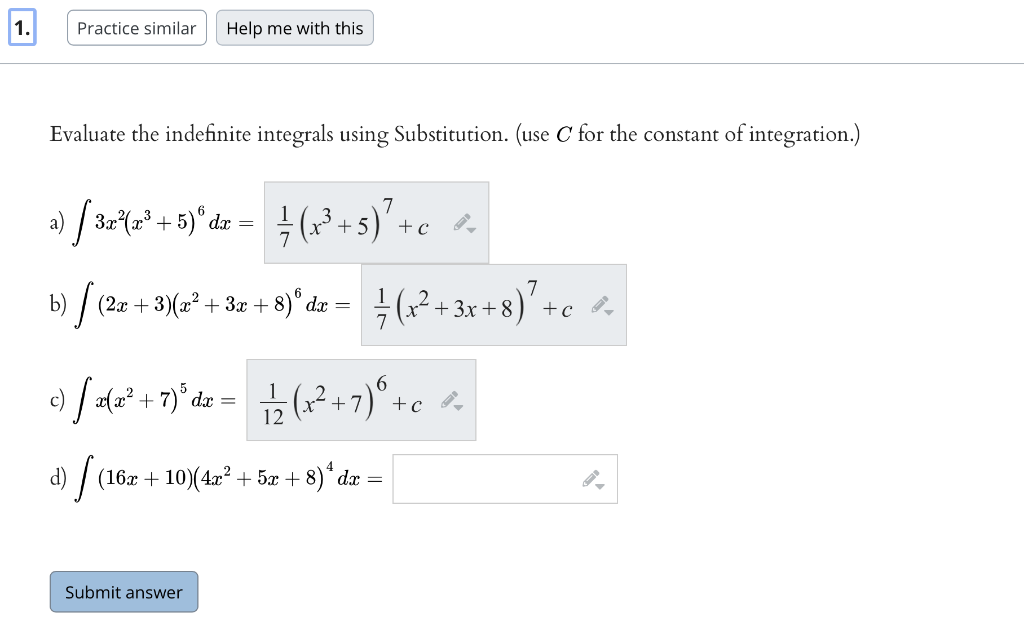Image resolution: width=1024 pixels, height=630 pixels.
Task: Expand the small arrow beside part c's pencil
Action: pyautogui.click(x=458, y=406)
